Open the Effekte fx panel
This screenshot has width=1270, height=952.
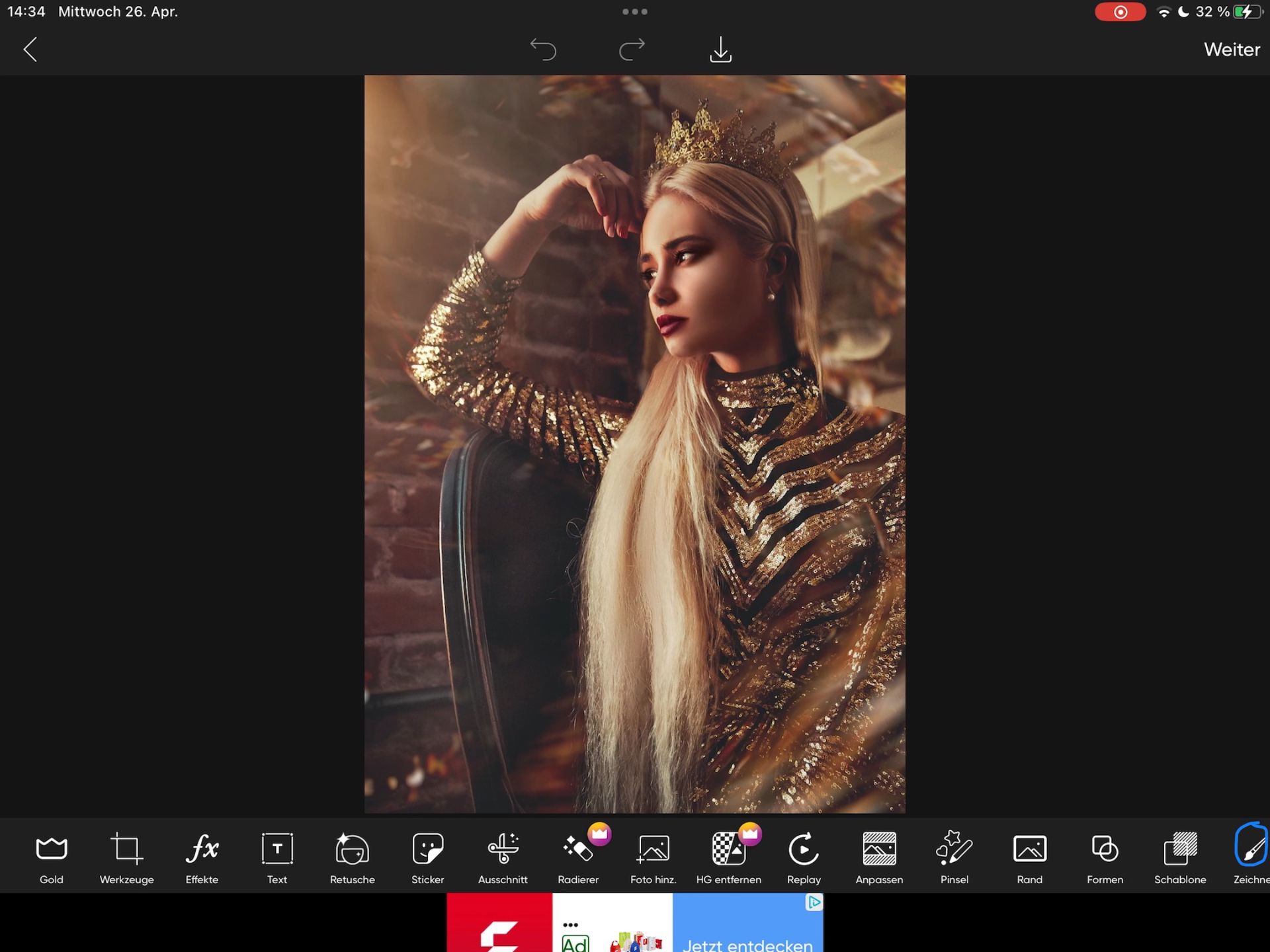click(202, 857)
